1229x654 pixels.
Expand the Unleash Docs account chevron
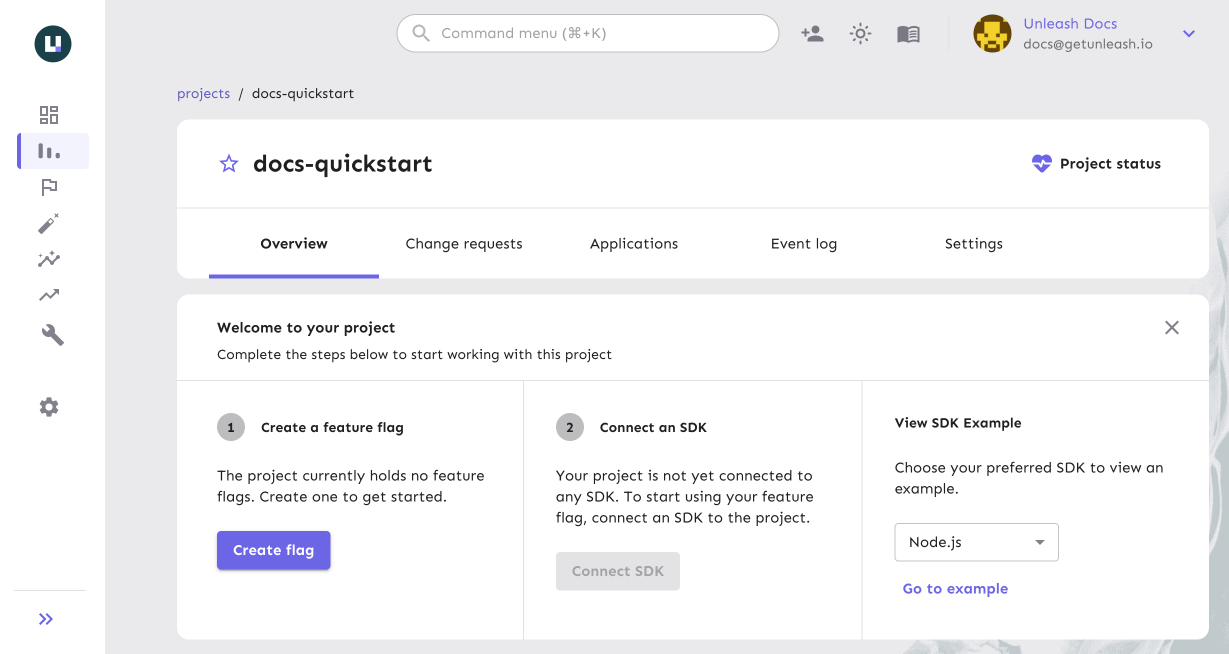1189,33
